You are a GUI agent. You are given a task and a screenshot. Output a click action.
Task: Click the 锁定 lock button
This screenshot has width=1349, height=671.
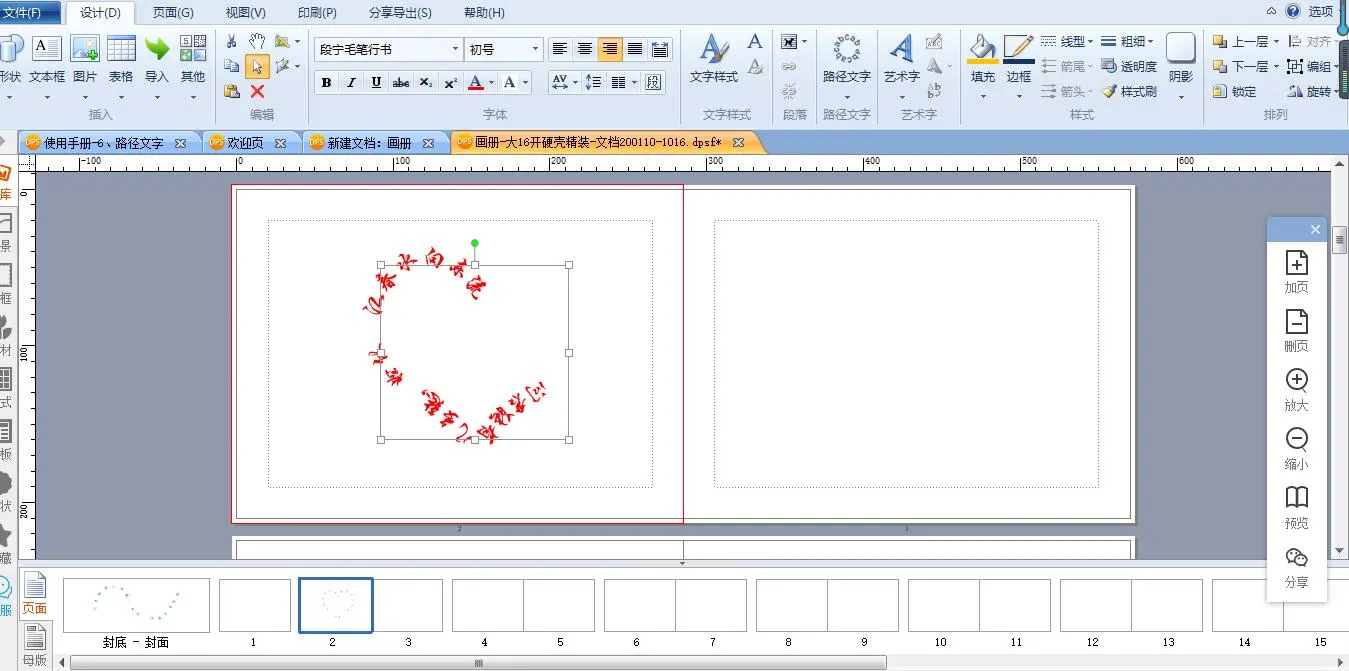[x=1234, y=91]
